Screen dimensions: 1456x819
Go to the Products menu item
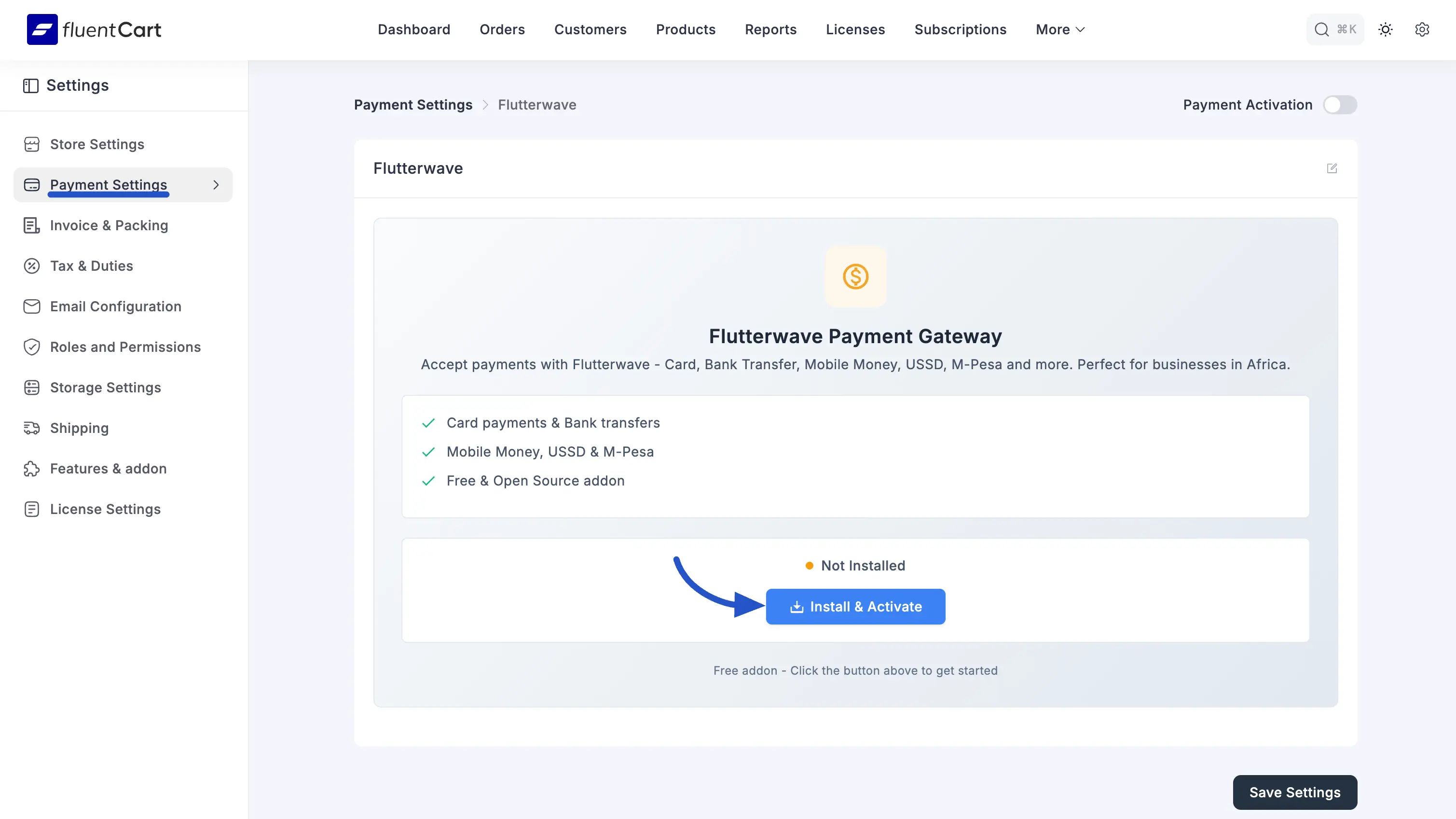[x=685, y=29]
